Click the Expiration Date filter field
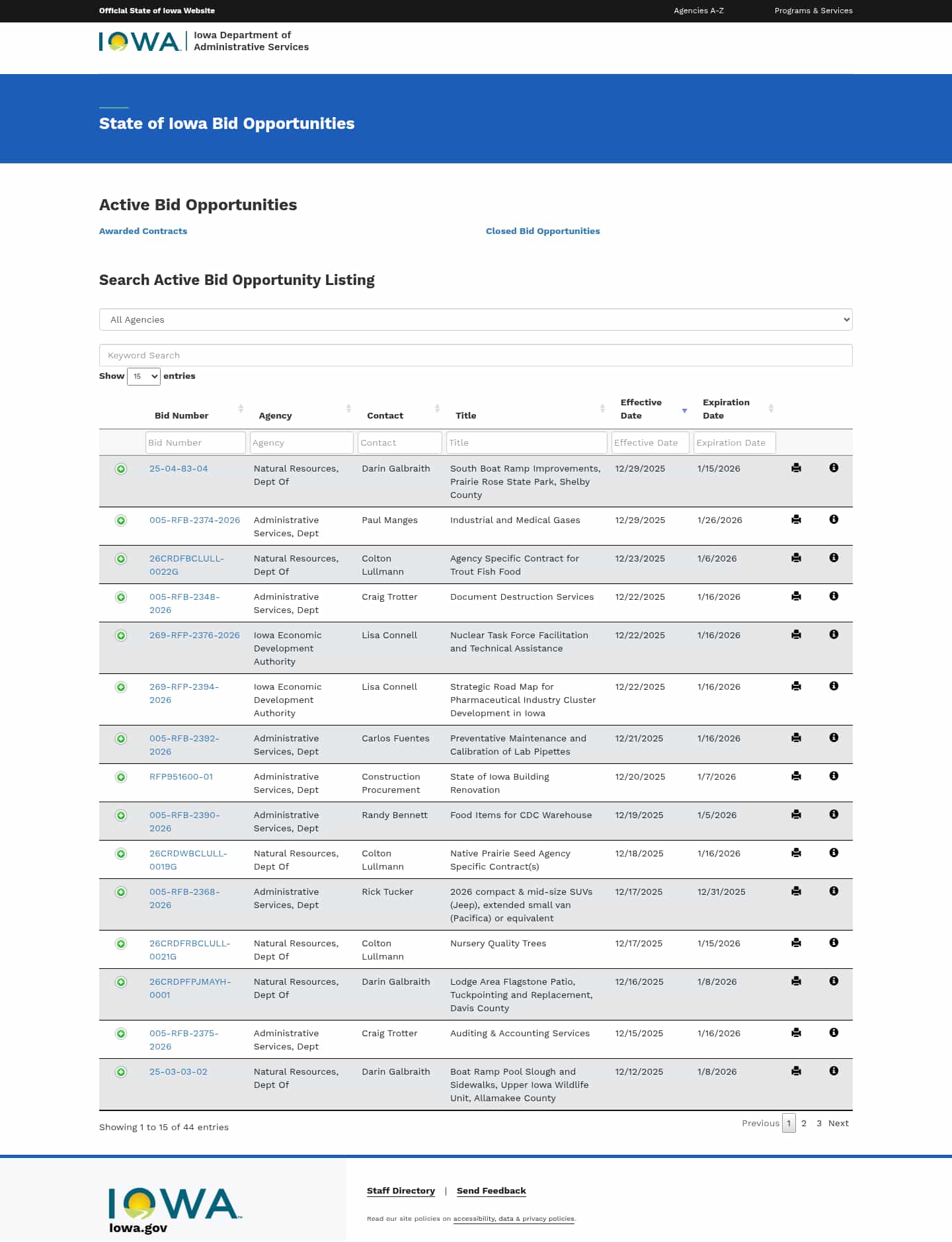Image resolution: width=952 pixels, height=1242 pixels. [x=734, y=442]
